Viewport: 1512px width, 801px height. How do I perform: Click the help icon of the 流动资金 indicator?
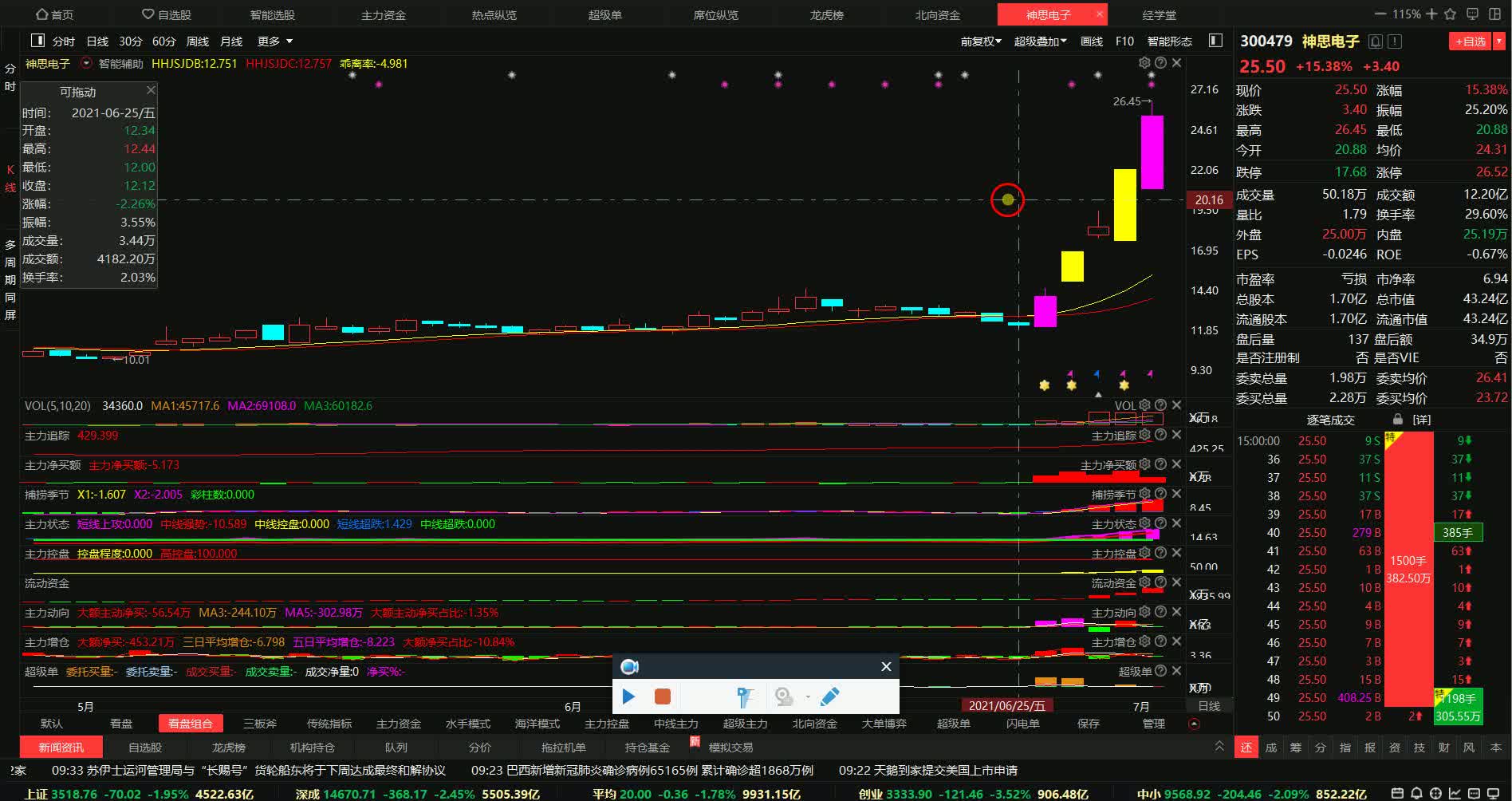(1160, 582)
